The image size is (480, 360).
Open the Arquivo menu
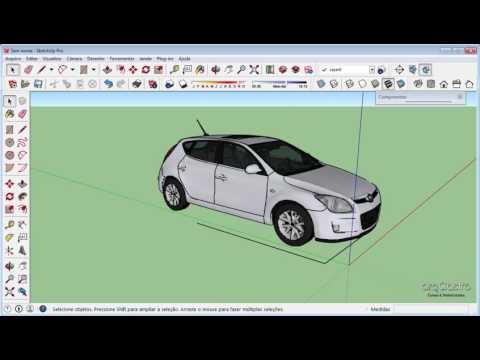tap(14, 59)
